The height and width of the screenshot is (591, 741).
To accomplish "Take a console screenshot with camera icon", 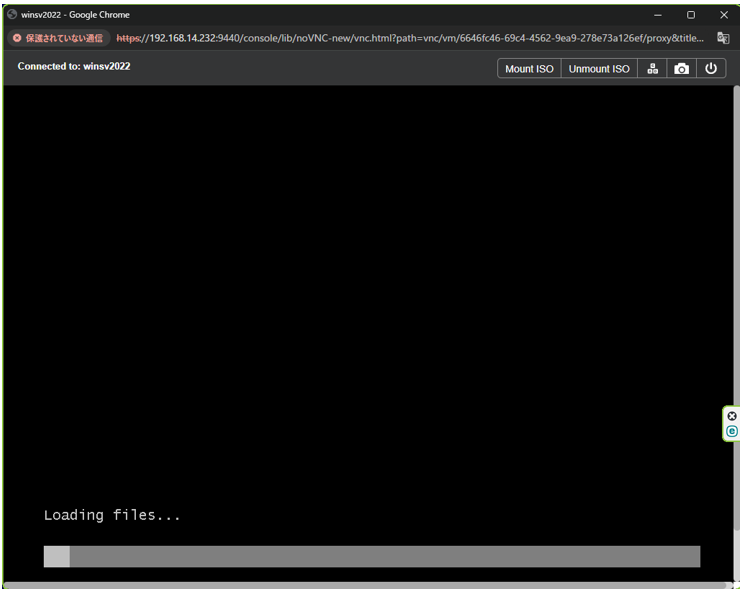I will click(x=681, y=69).
